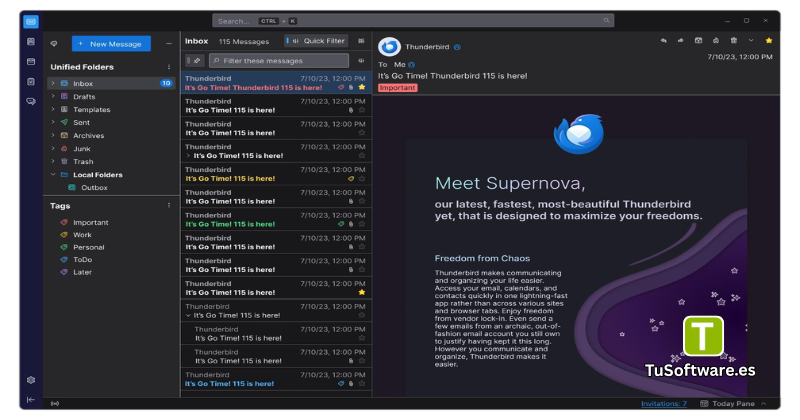The image size is (800, 420).
Task: Star the green-subject message in the list
Action: 362,224
